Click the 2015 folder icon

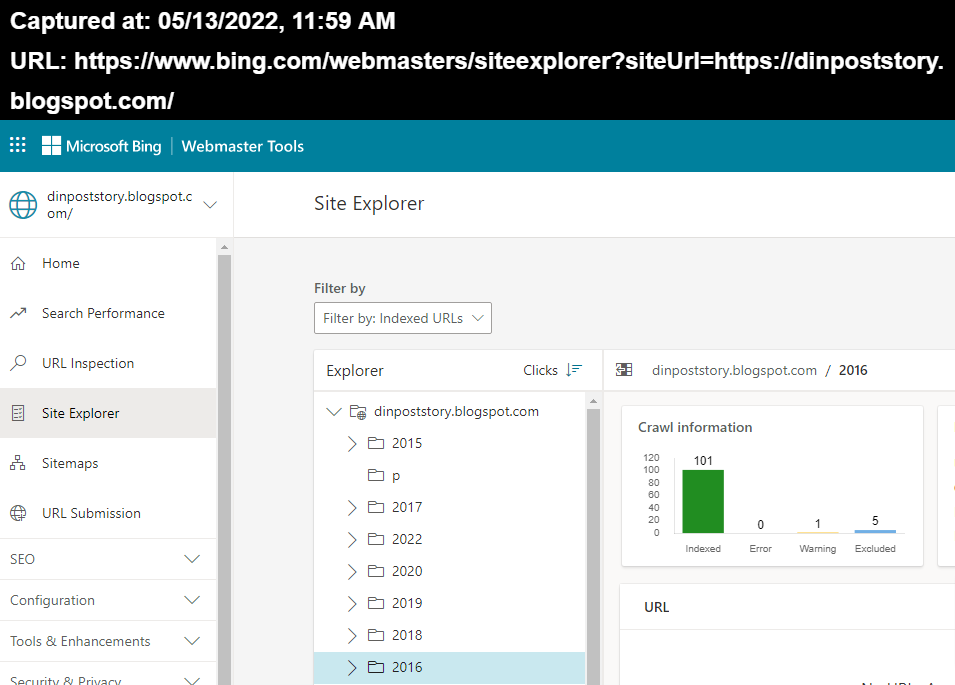pos(376,443)
